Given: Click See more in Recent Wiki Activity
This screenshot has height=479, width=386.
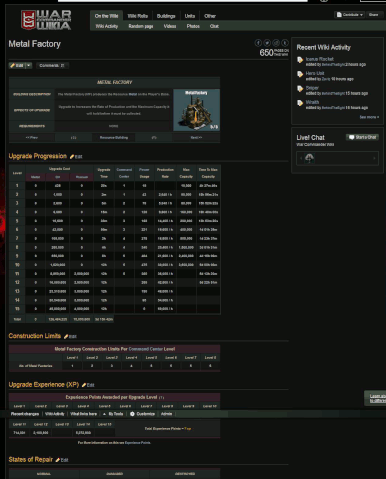Looking at the screenshot, I should pyautogui.click(x=369, y=117).
